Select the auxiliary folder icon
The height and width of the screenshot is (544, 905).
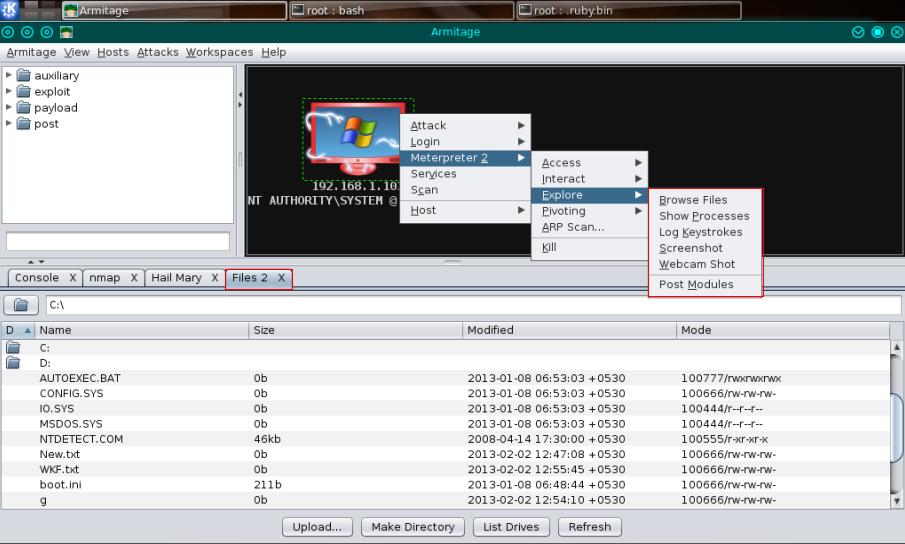pos(24,75)
